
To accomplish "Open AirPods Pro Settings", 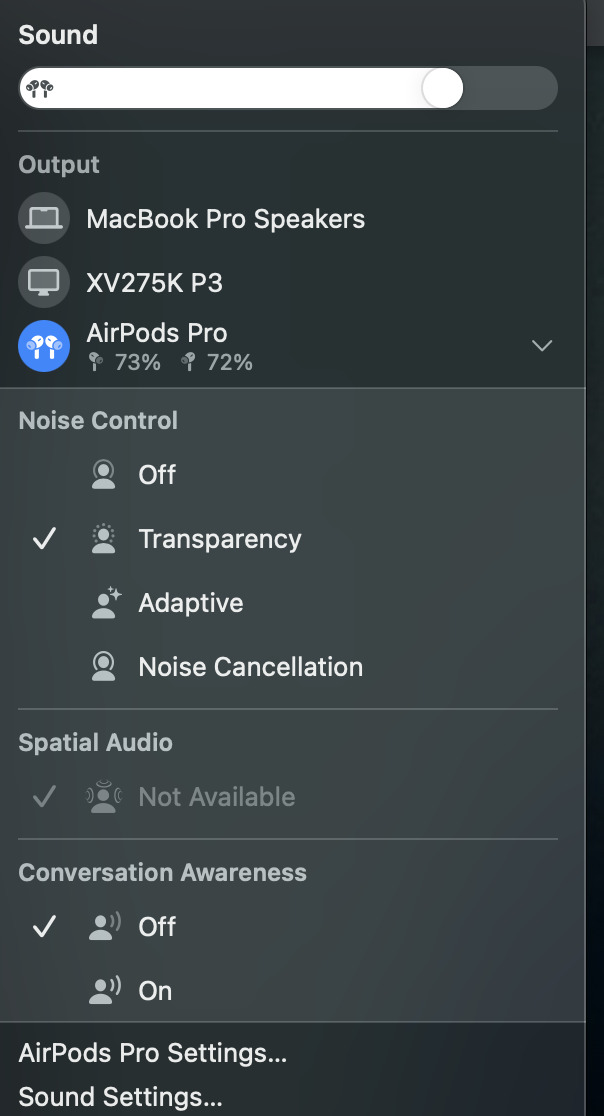I will pos(153,1052).
